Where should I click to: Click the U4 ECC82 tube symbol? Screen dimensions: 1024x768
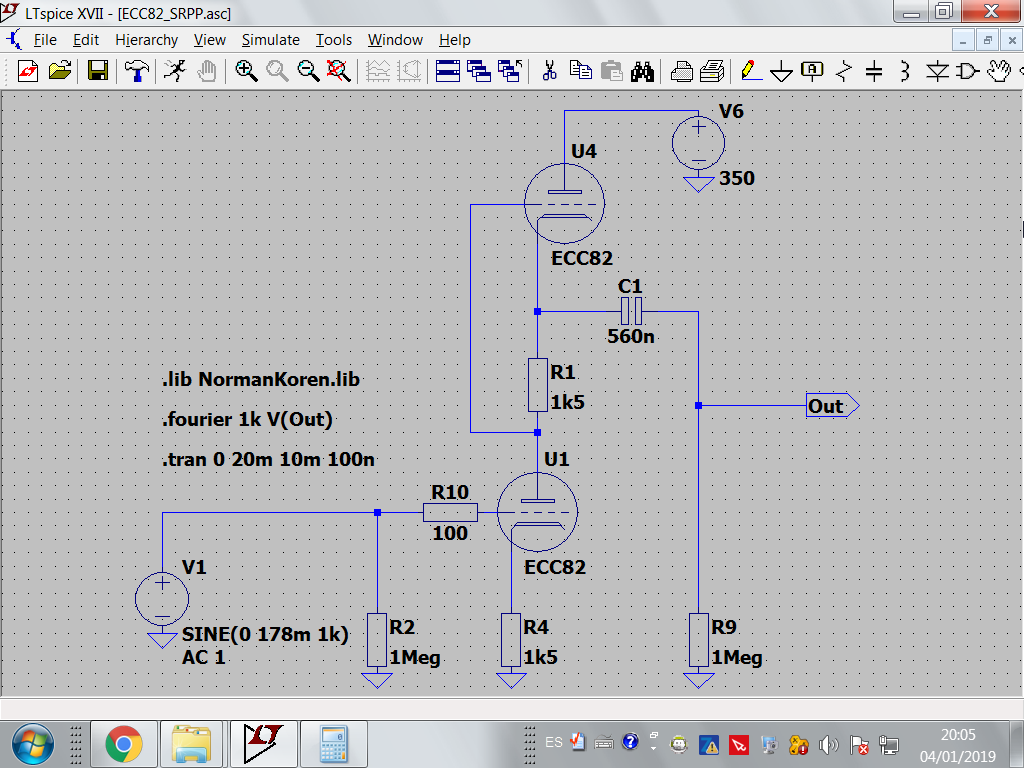[564, 204]
